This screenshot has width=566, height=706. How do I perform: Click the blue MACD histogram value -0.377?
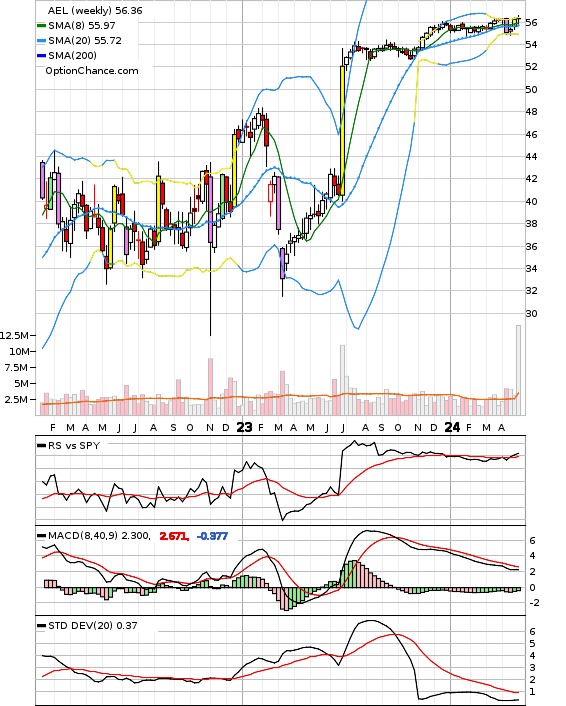coord(213,536)
